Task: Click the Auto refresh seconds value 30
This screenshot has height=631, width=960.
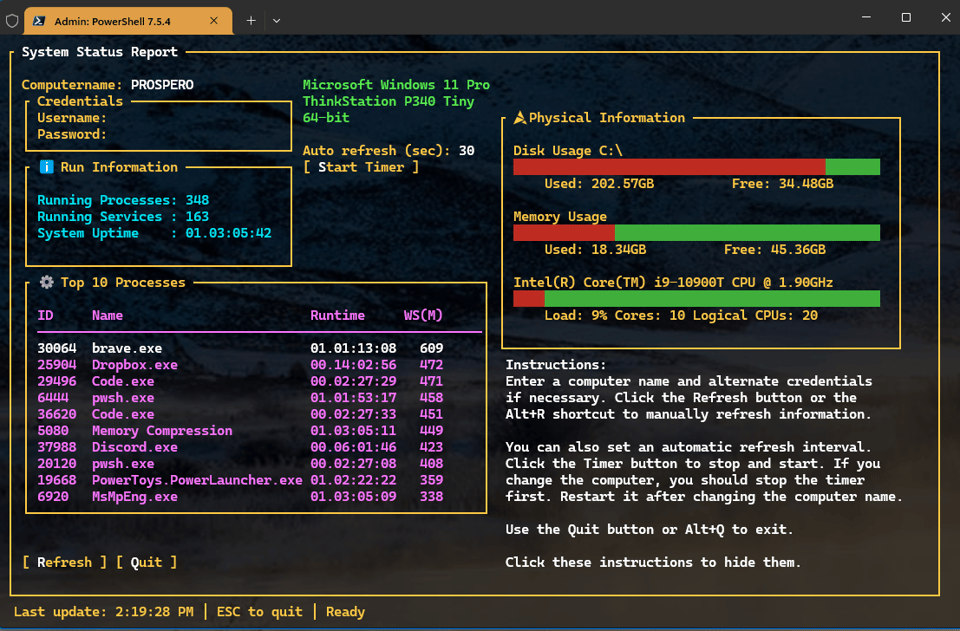Action: 466,150
